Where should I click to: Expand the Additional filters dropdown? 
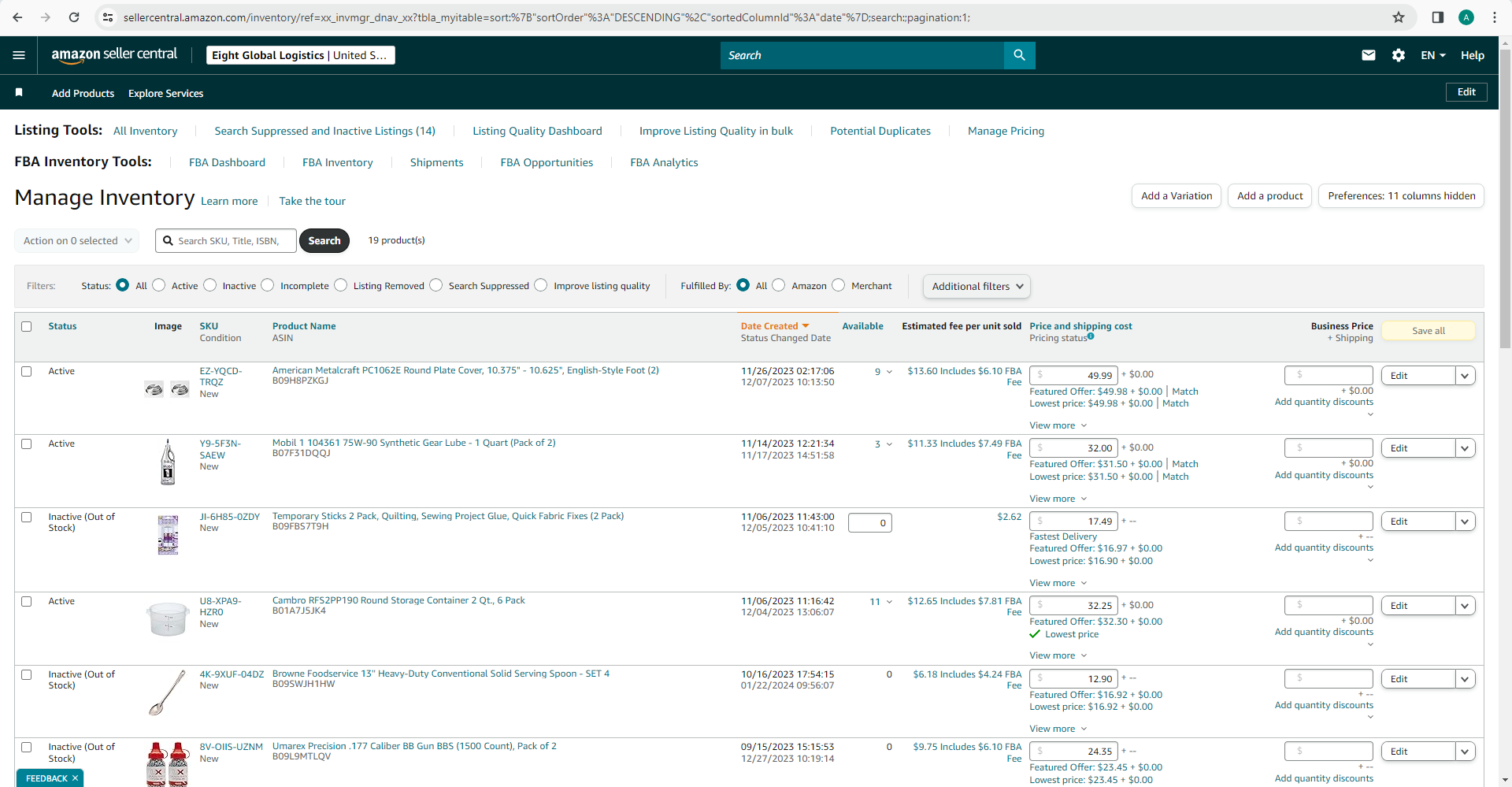click(x=976, y=286)
